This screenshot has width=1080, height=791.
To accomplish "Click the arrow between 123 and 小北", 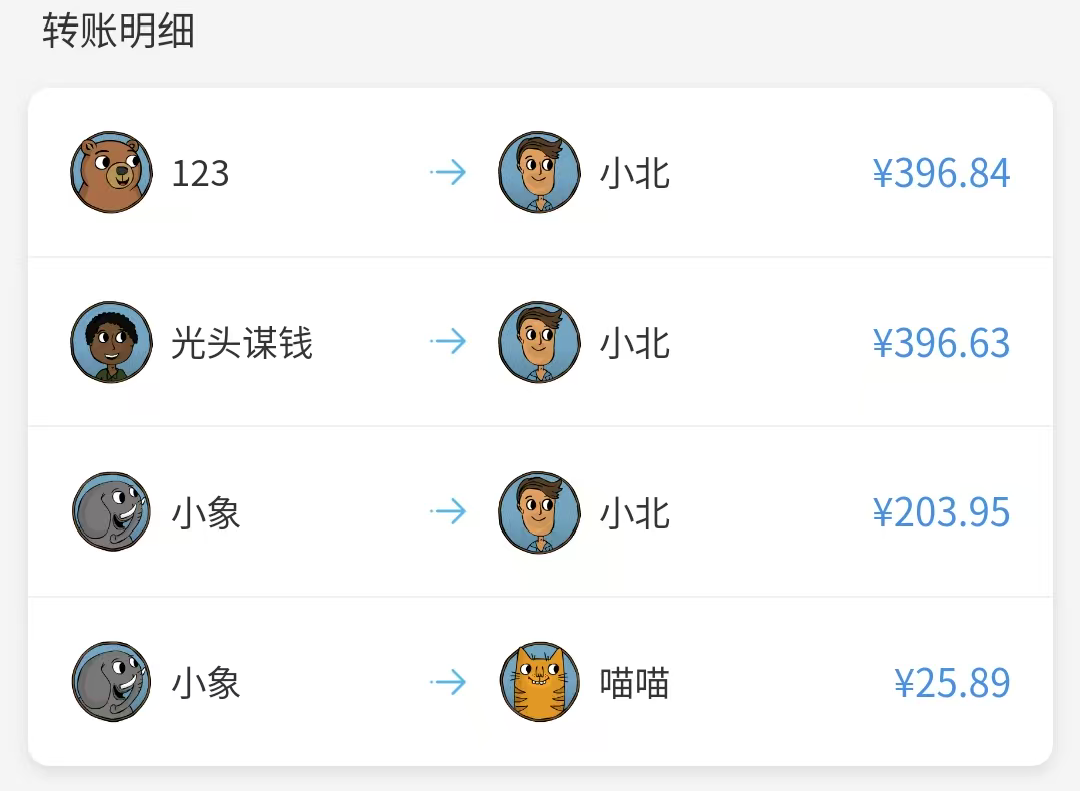I will pos(448,172).
